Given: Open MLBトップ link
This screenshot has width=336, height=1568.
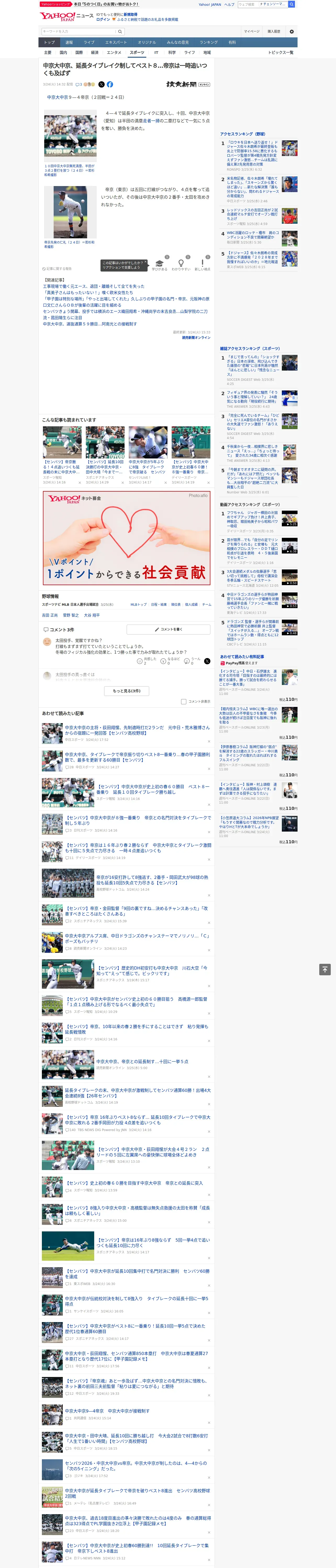Looking at the screenshot, I should pos(138,604).
